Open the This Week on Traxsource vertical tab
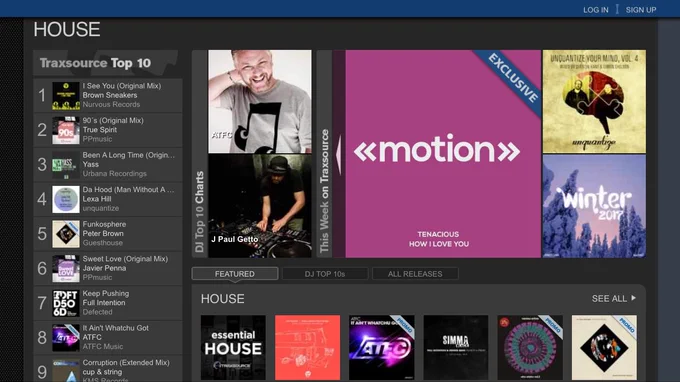This screenshot has height=382, width=680. [324, 154]
